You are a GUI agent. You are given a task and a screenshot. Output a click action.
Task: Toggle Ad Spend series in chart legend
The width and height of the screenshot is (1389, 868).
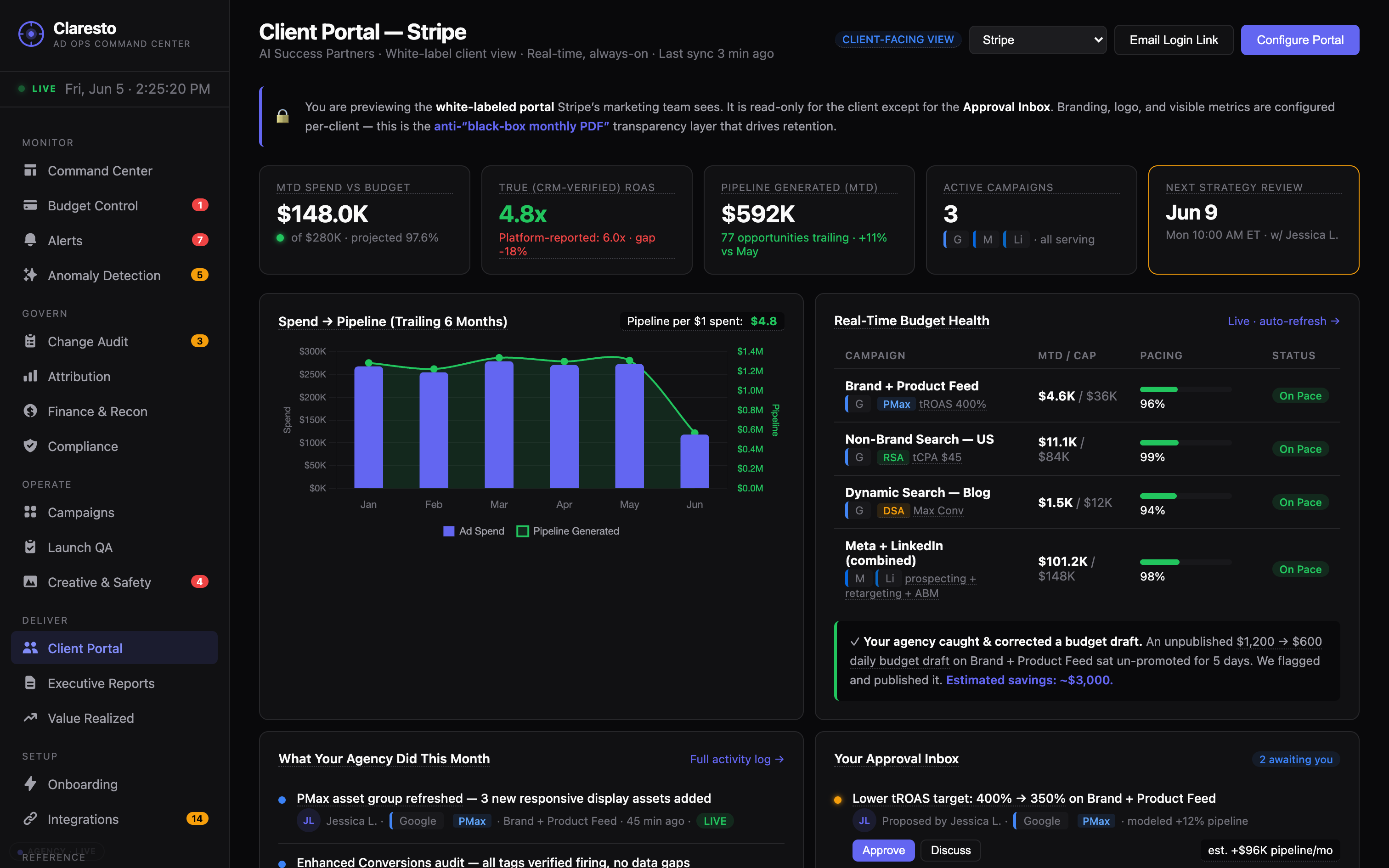(x=474, y=532)
